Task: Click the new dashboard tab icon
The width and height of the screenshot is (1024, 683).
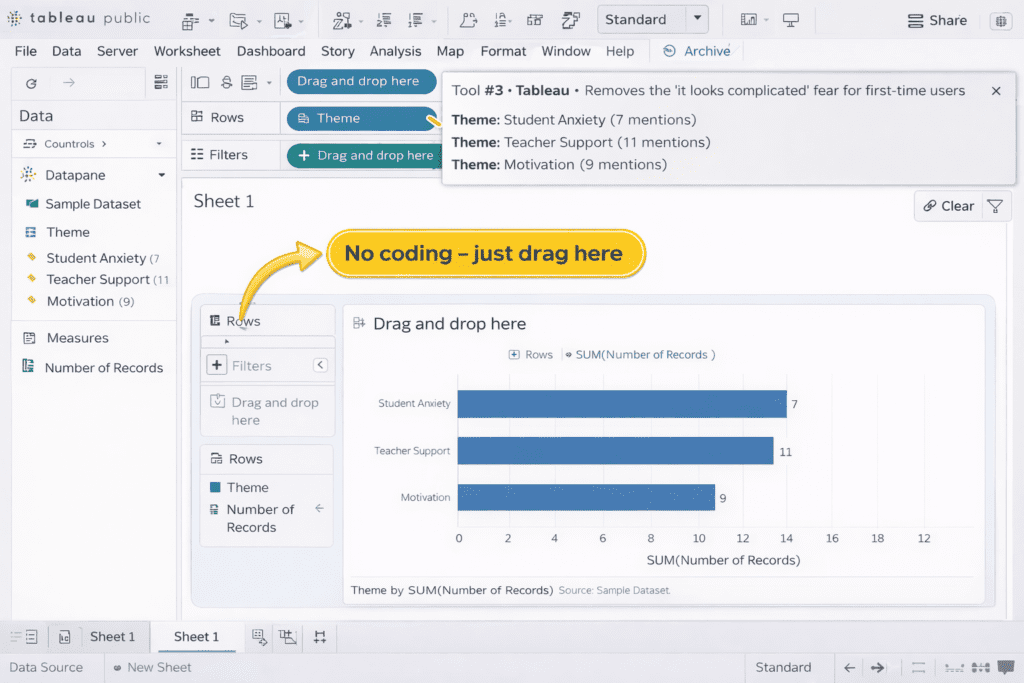Action: (287, 637)
